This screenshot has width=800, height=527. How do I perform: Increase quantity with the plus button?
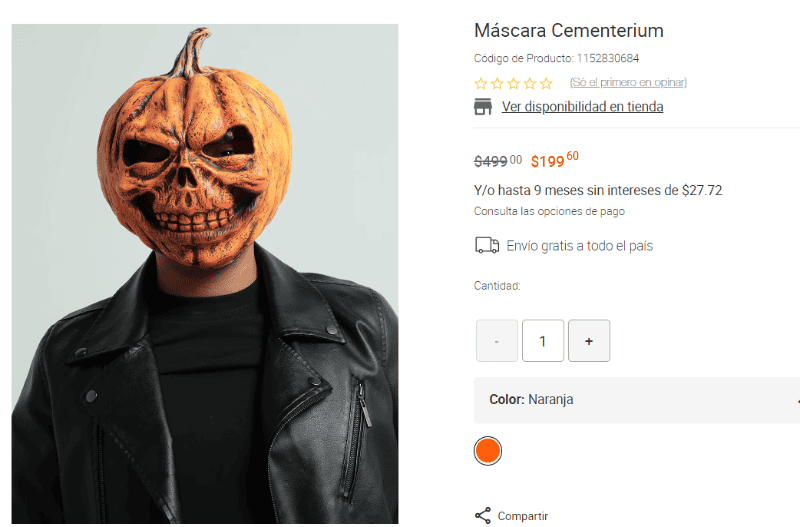coord(589,341)
